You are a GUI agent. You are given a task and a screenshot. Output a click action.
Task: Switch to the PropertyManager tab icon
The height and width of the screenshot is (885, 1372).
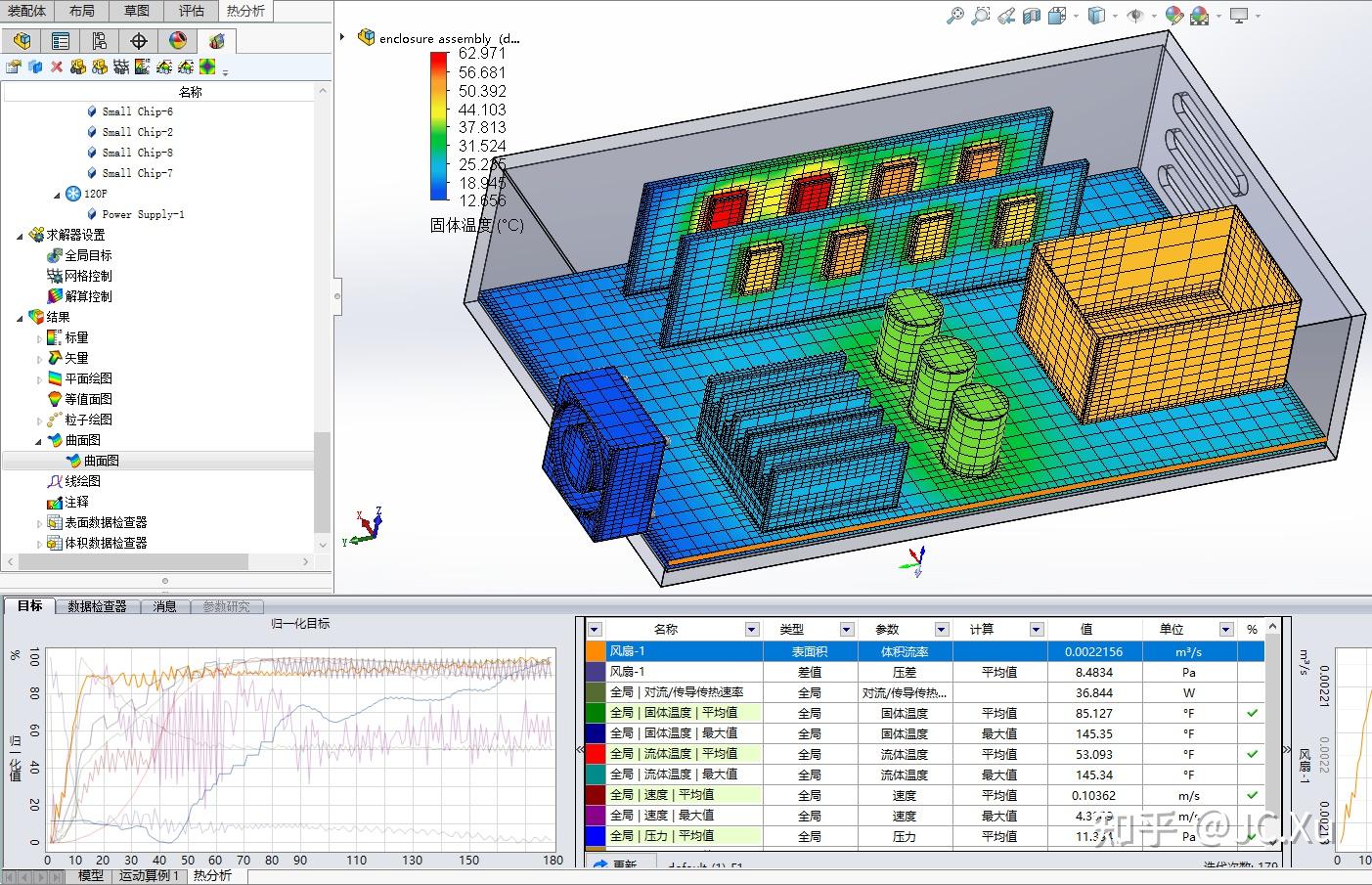point(61,41)
